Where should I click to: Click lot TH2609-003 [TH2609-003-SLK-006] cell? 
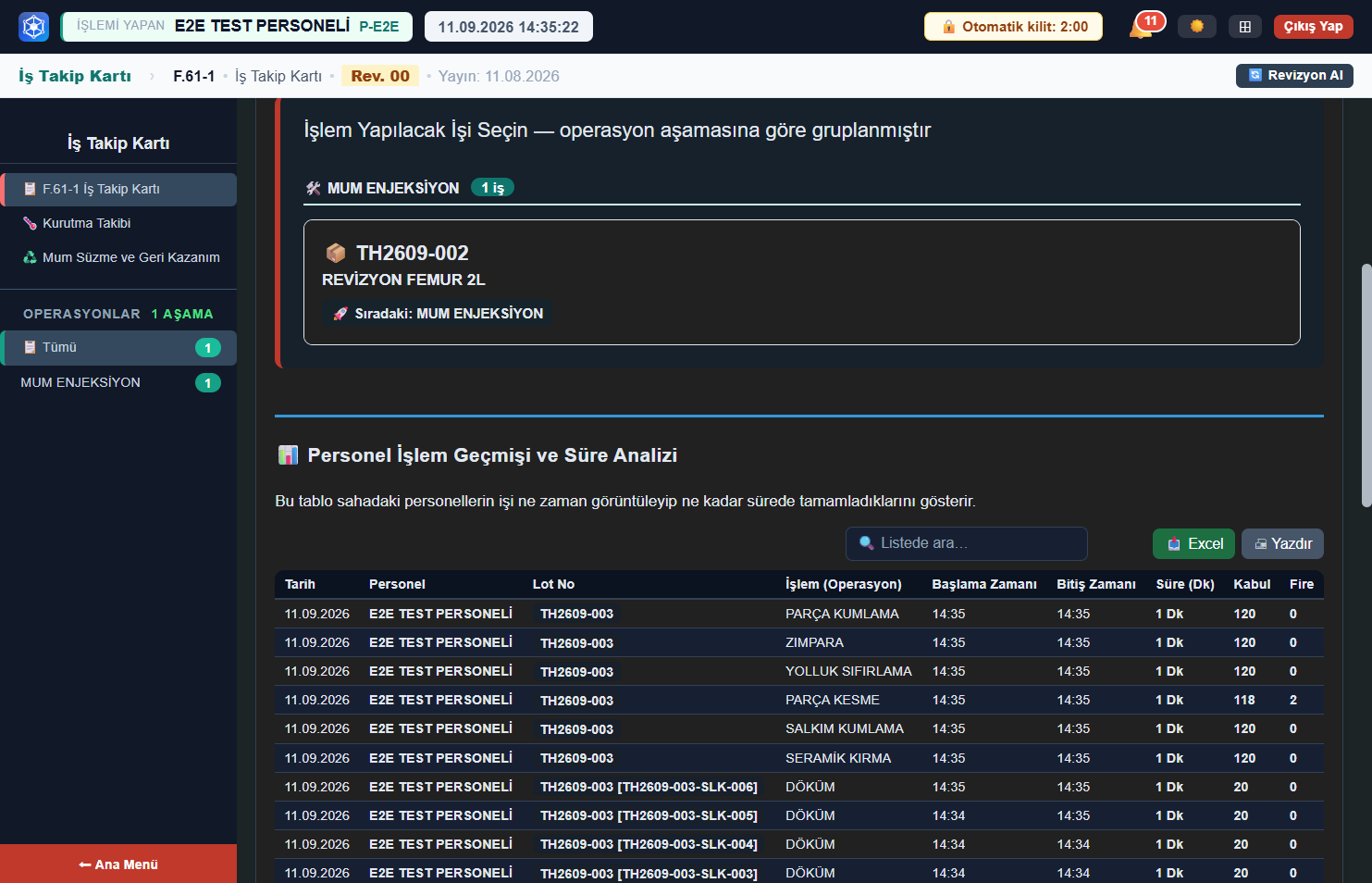649,787
